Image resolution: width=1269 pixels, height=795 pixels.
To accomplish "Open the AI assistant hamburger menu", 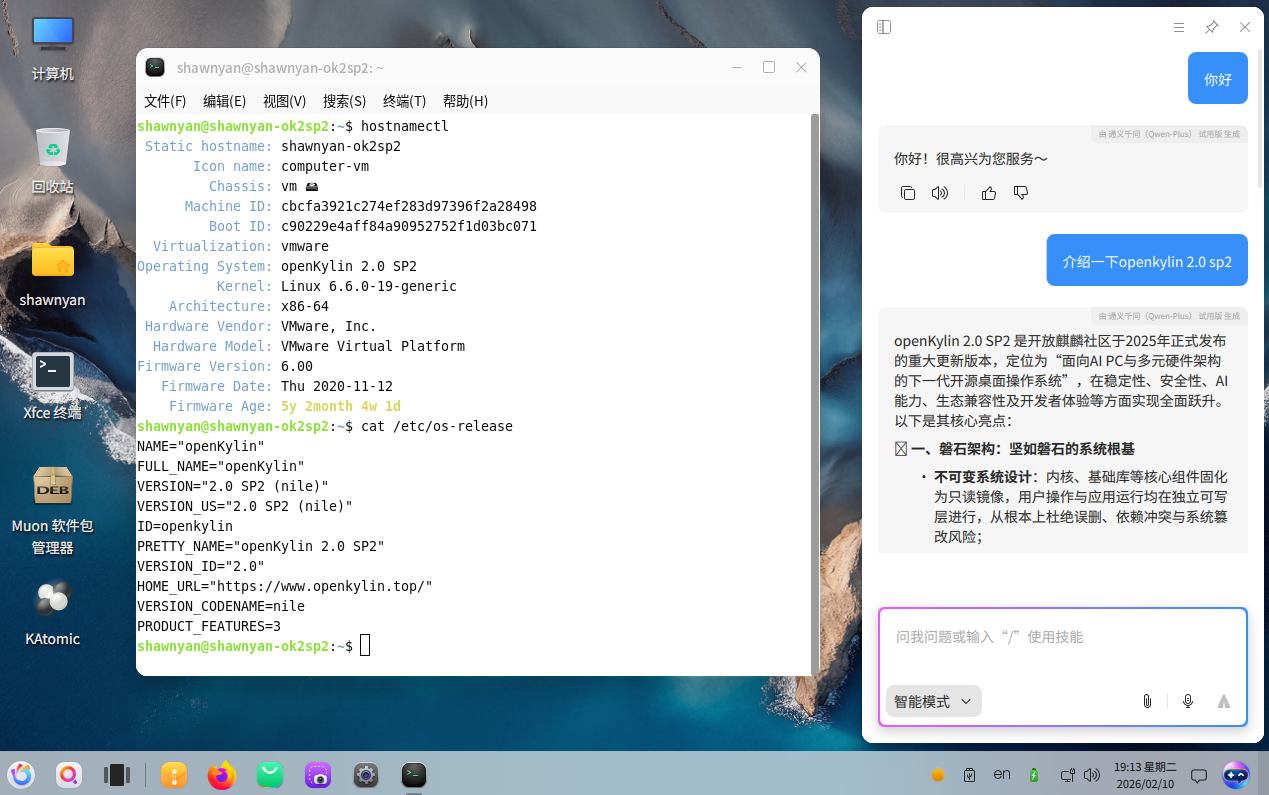I will [1179, 27].
